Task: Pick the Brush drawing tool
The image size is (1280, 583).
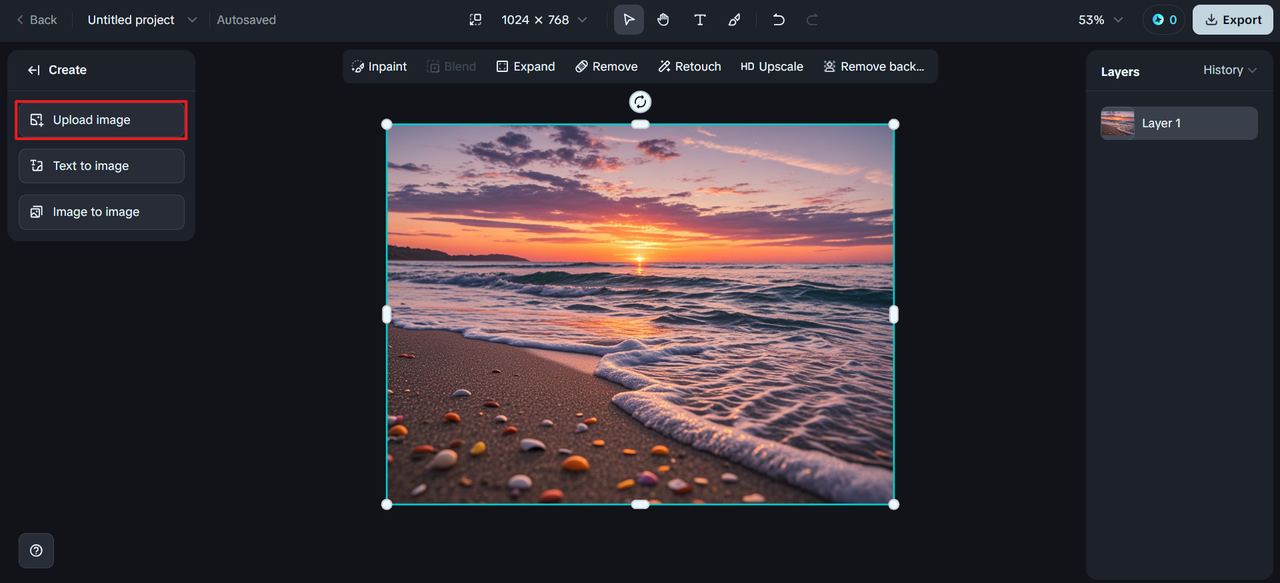Action: click(734, 20)
